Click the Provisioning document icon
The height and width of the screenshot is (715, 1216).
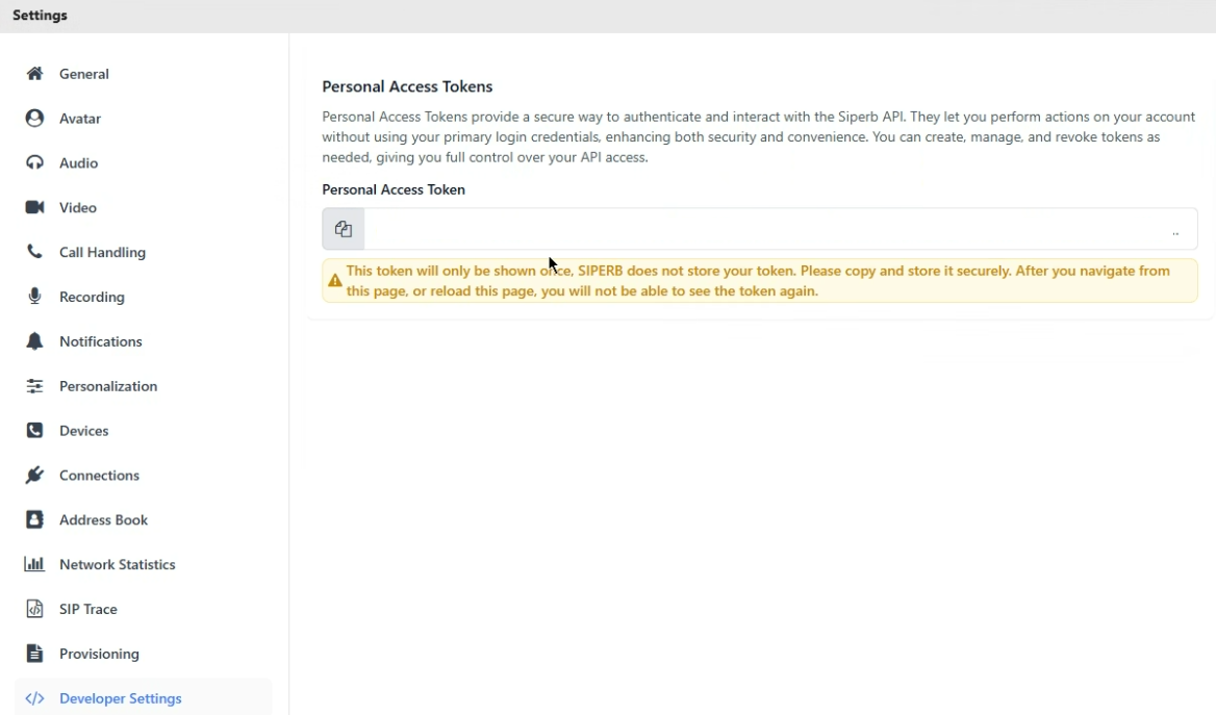coord(35,654)
